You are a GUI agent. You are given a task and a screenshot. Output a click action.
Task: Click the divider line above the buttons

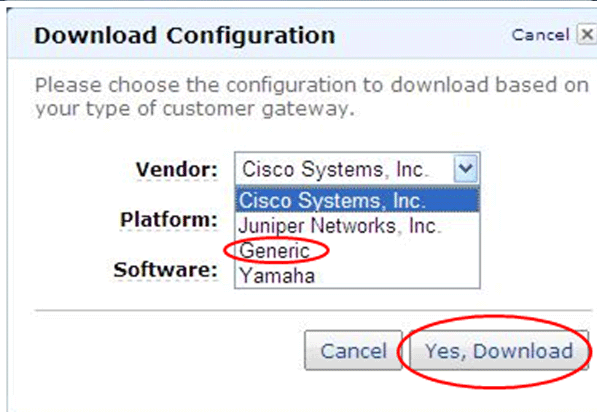pyautogui.click(x=313, y=311)
